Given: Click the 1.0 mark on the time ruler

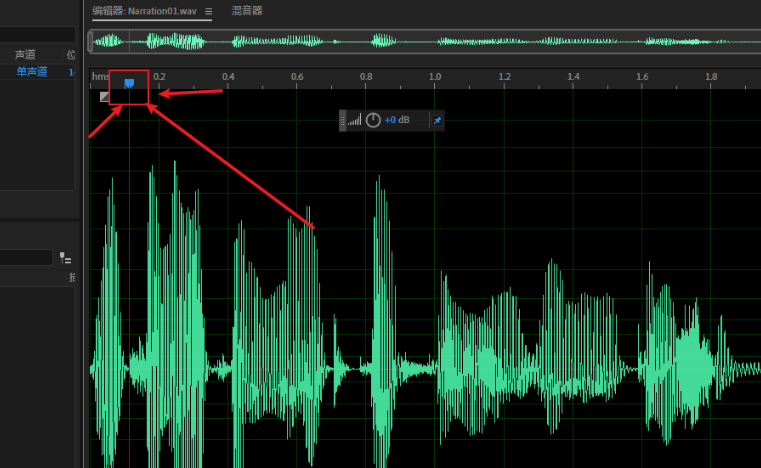Looking at the screenshot, I should point(435,77).
